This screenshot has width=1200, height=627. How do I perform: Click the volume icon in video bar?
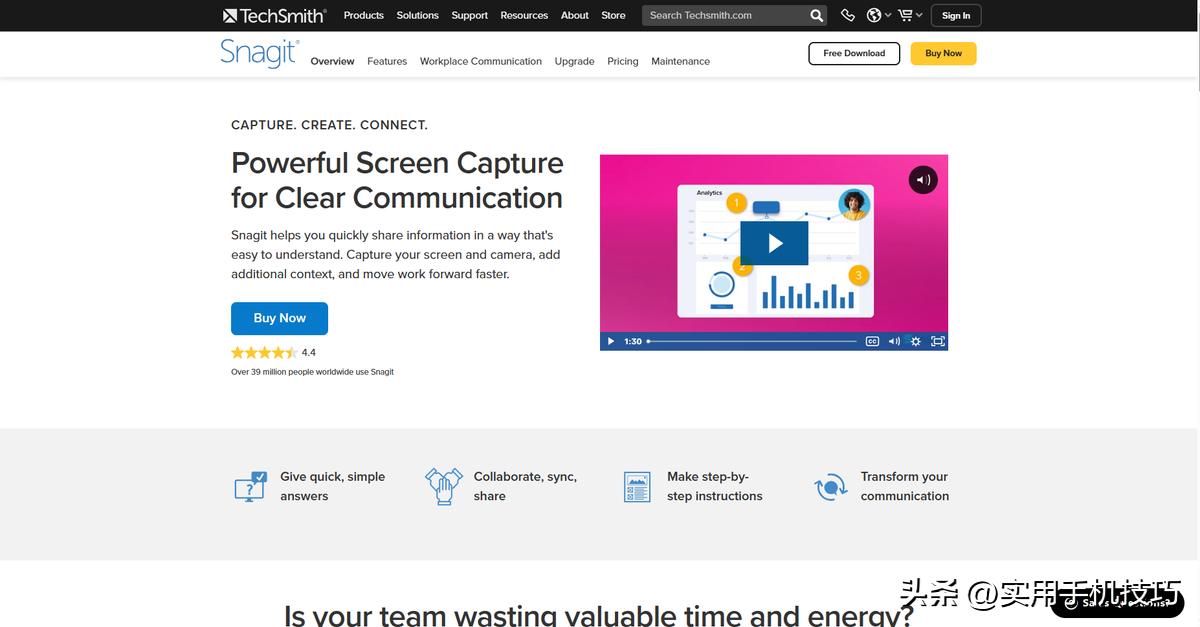point(894,341)
